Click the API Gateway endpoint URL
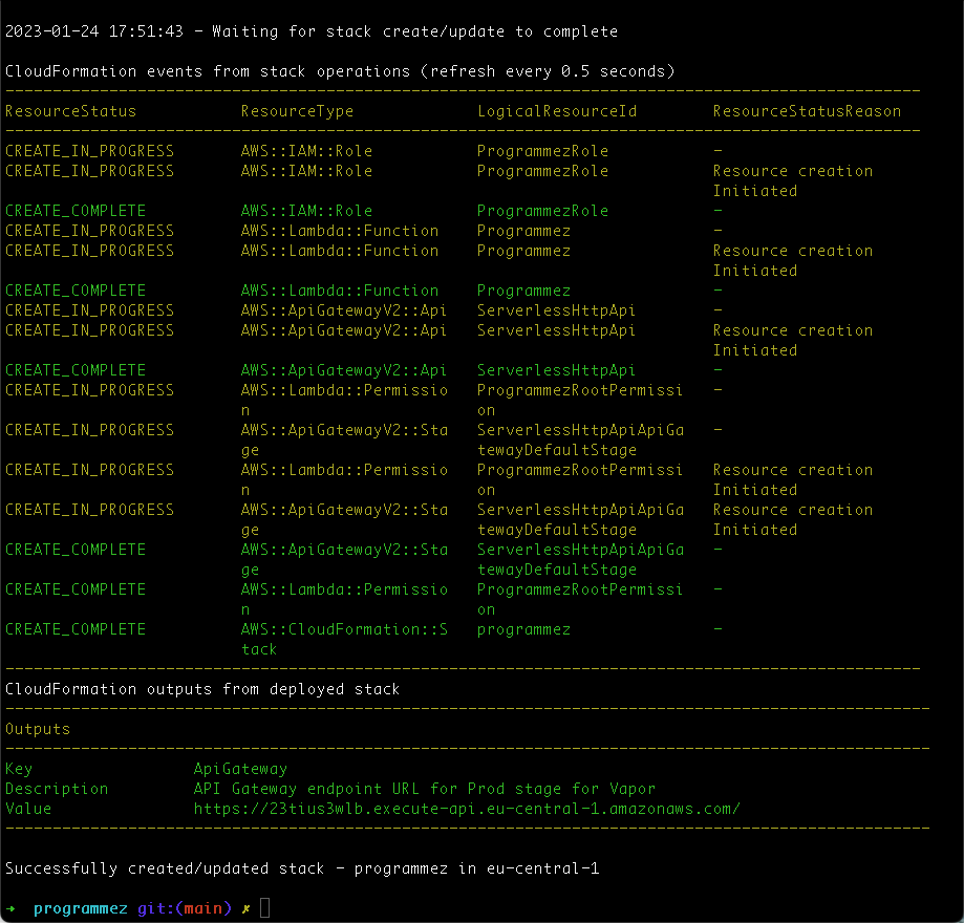Screen dimensions: 964x924 pos(467,809)
